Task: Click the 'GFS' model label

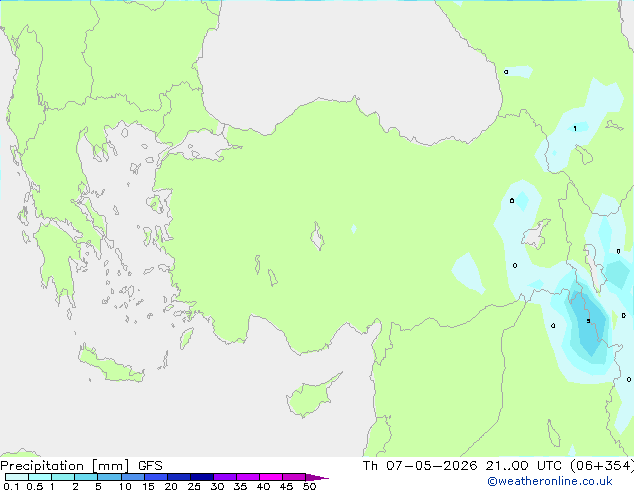Action: [x=150, y=466]
